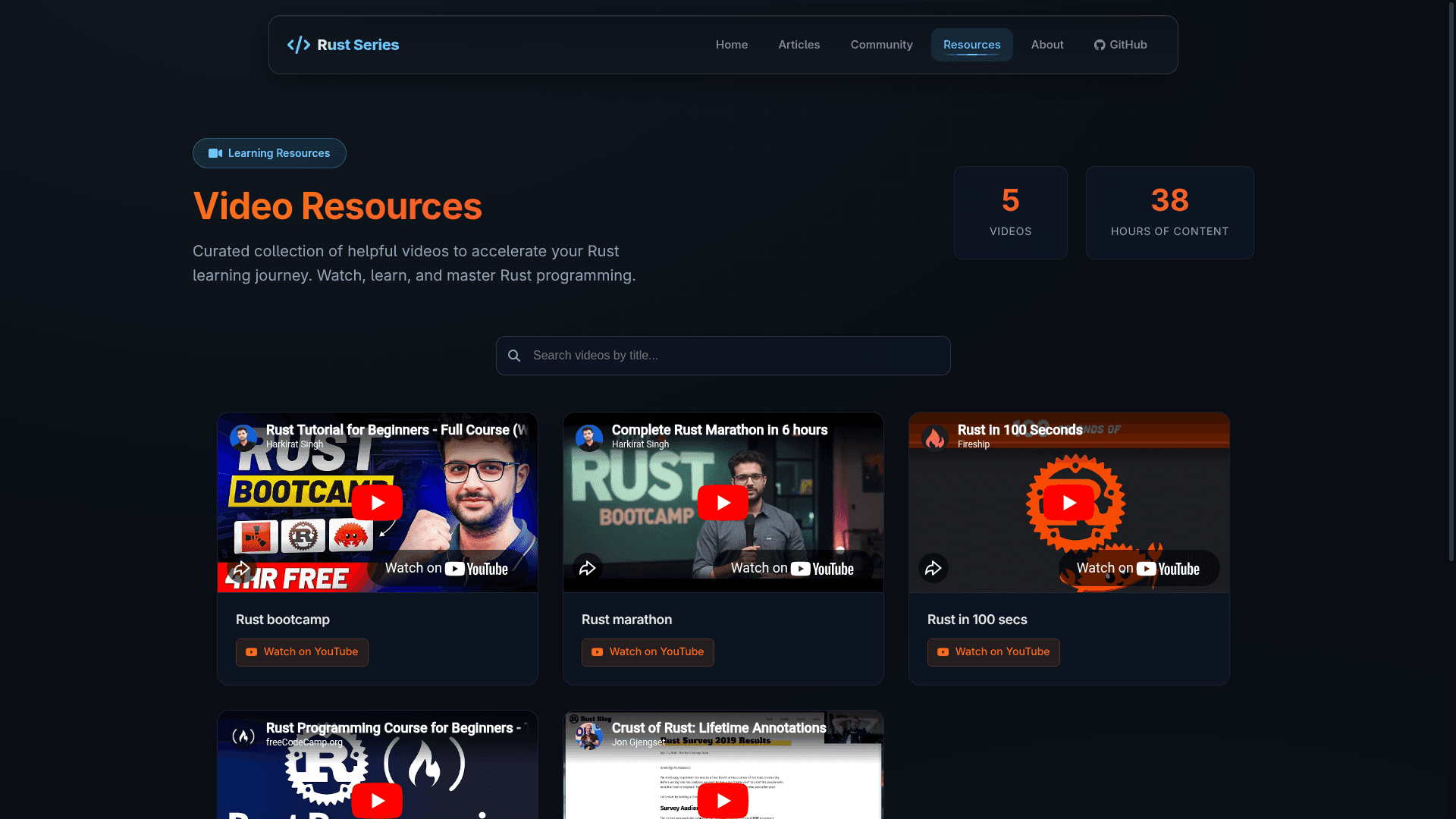Play the Complete Rust Marathon video
The width and height of the screenshot is (1456, 819).
(723, 503)
